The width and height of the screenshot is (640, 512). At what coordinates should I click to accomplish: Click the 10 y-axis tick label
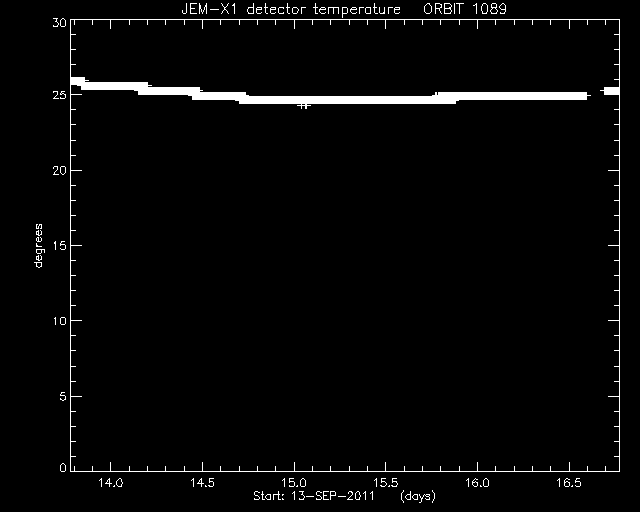pos(59,321)
